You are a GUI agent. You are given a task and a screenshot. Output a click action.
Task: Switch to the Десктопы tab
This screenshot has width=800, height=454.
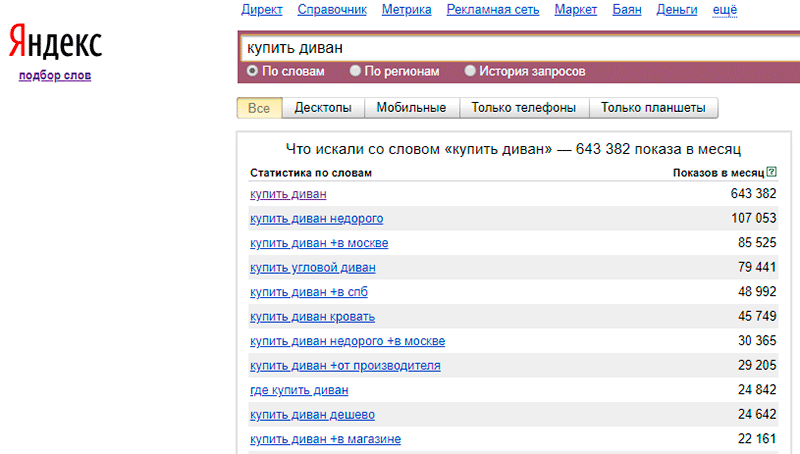[323, 108]
